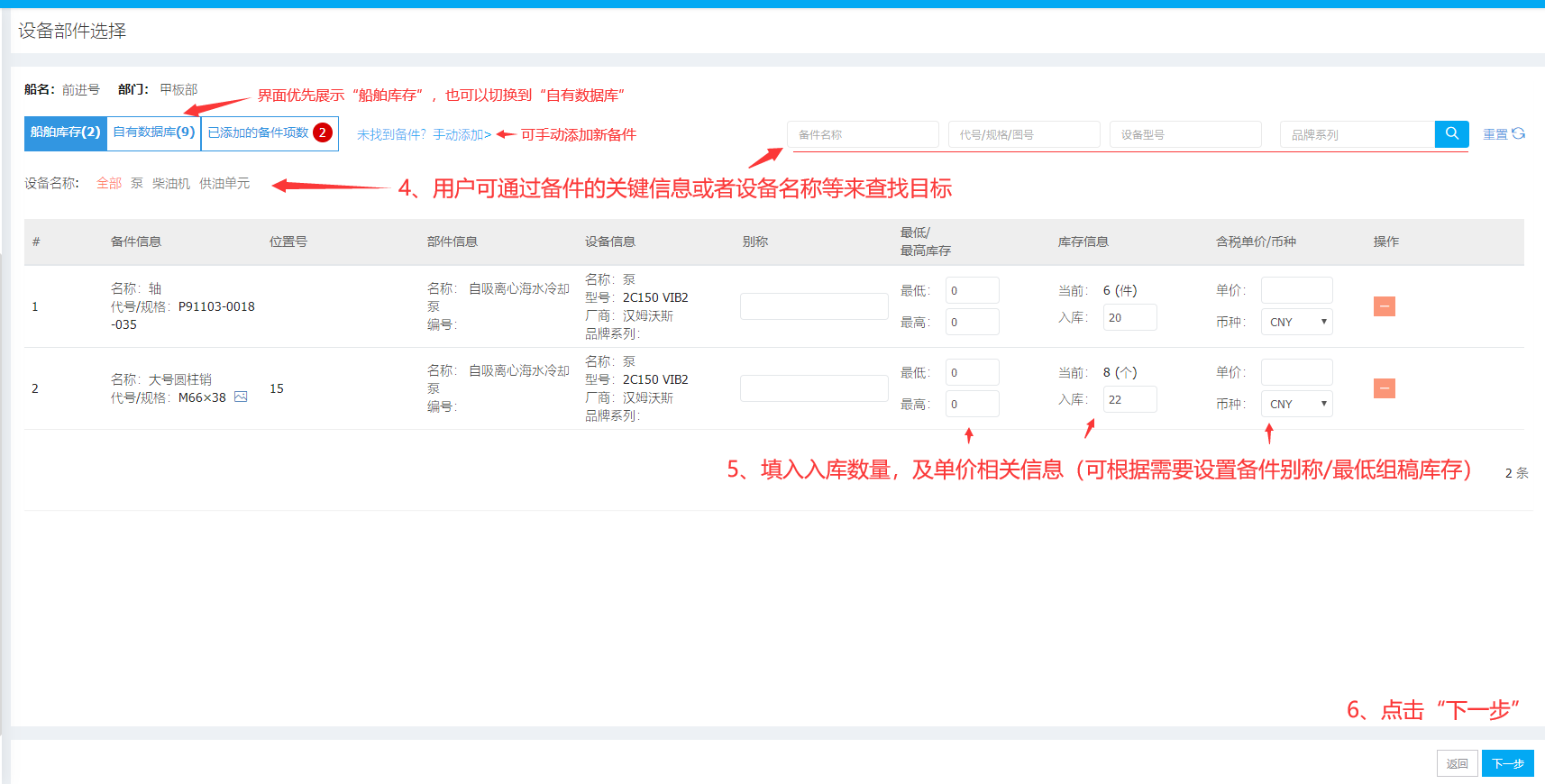The width and height of the screenshot is (1545, 784).
Task: Click the 2 条 record count
Action: tap(1516, 473)
